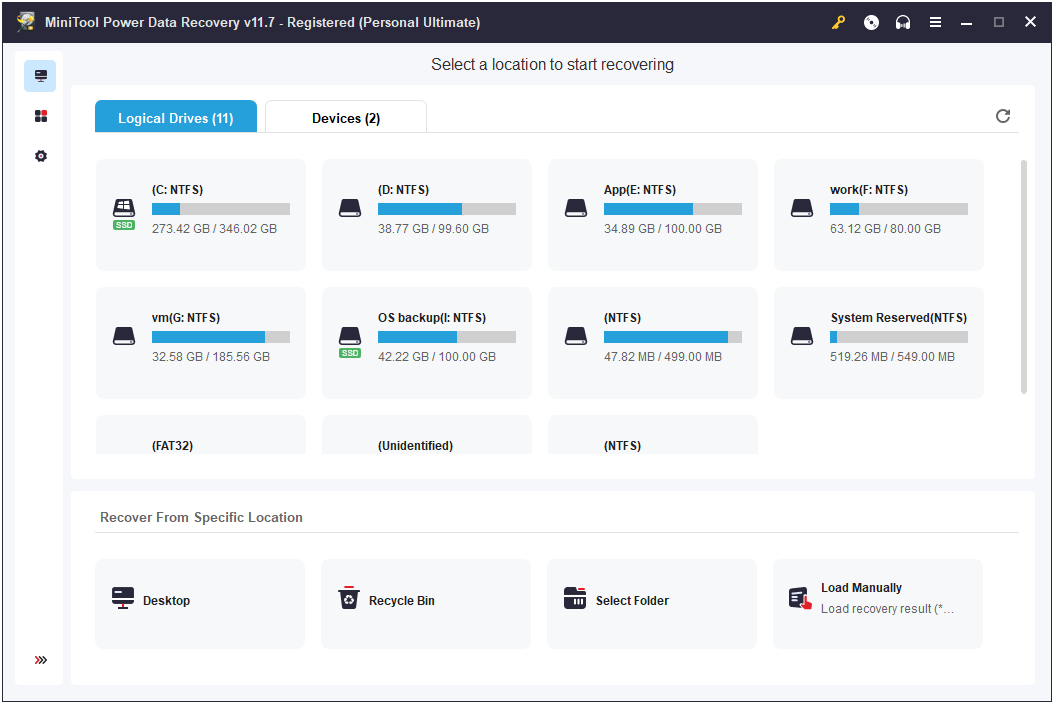This screenshot has width=1055, height=704.
Task: Select the (C: NTFS) drive label
Action: click(178, 190)
